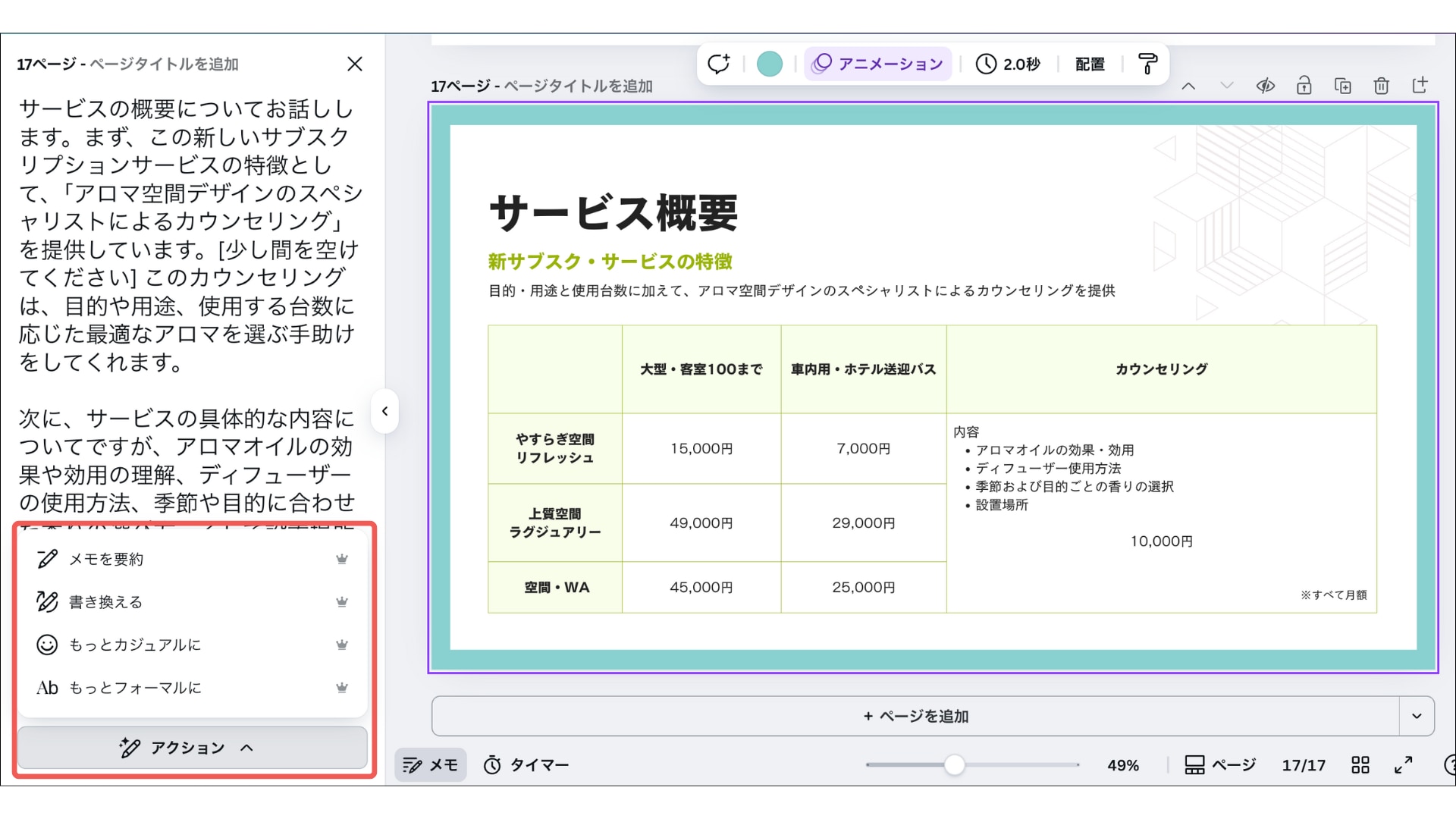The image size is (1456, 819).
Task: Click + ページを追加 button
Action: (x=915, y=716)
